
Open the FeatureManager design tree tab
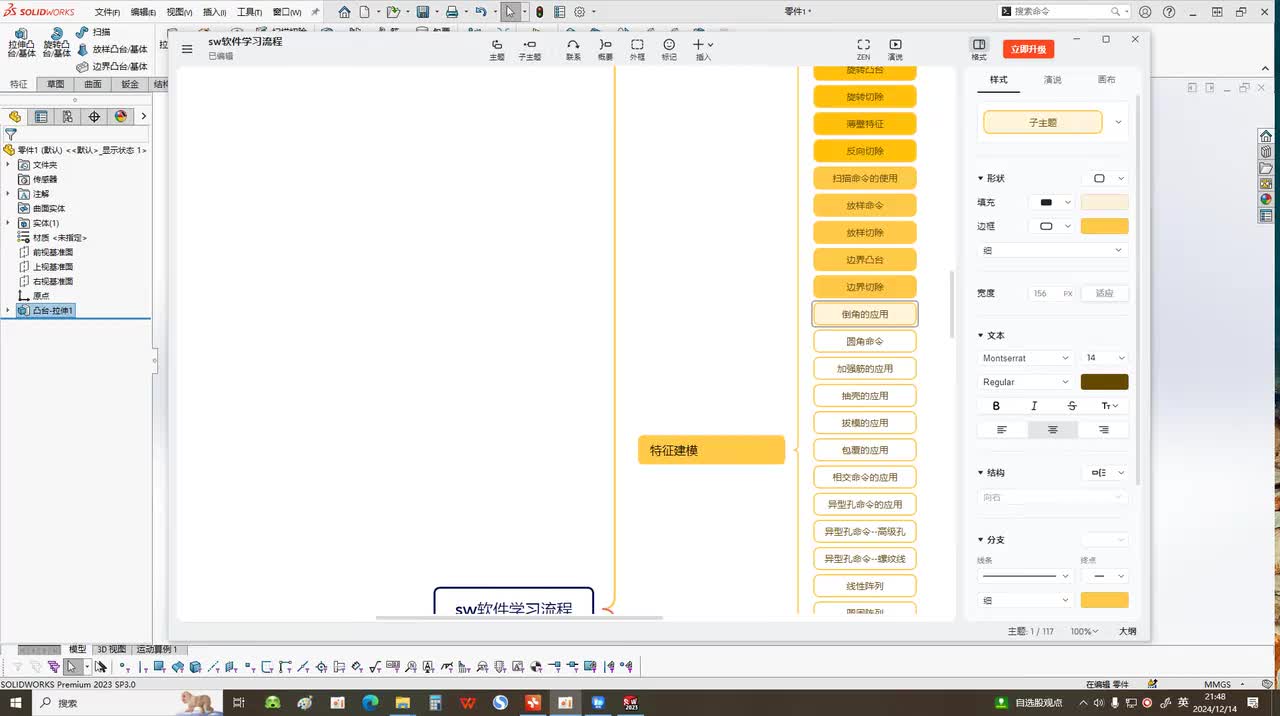click(15, 116)
